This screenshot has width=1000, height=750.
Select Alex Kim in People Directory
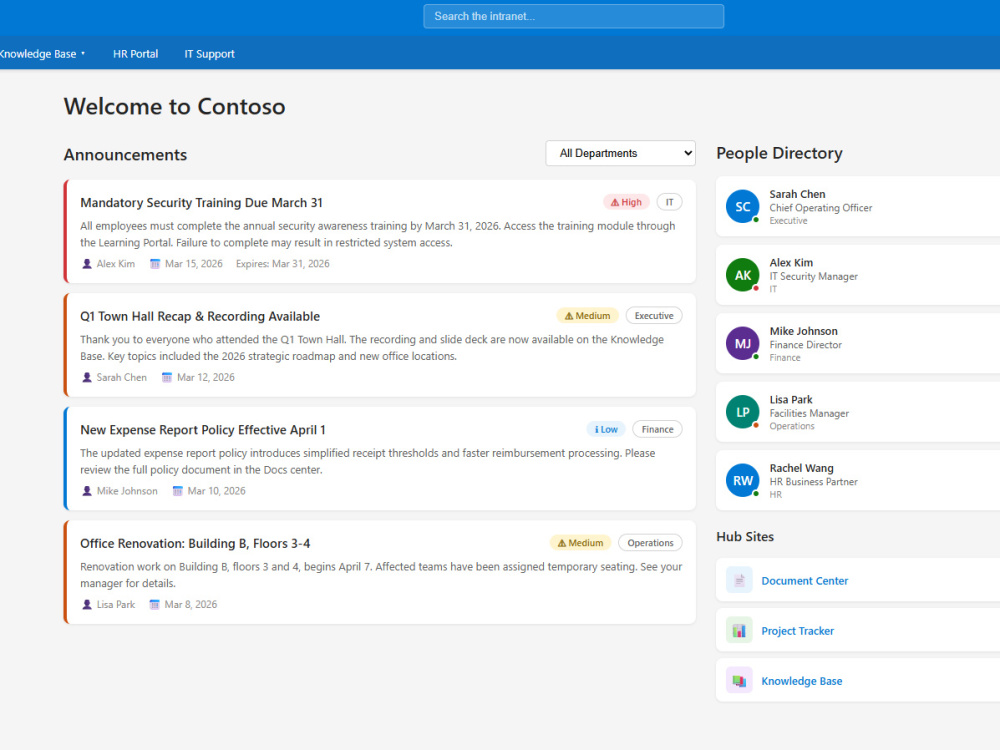[858, 275]
